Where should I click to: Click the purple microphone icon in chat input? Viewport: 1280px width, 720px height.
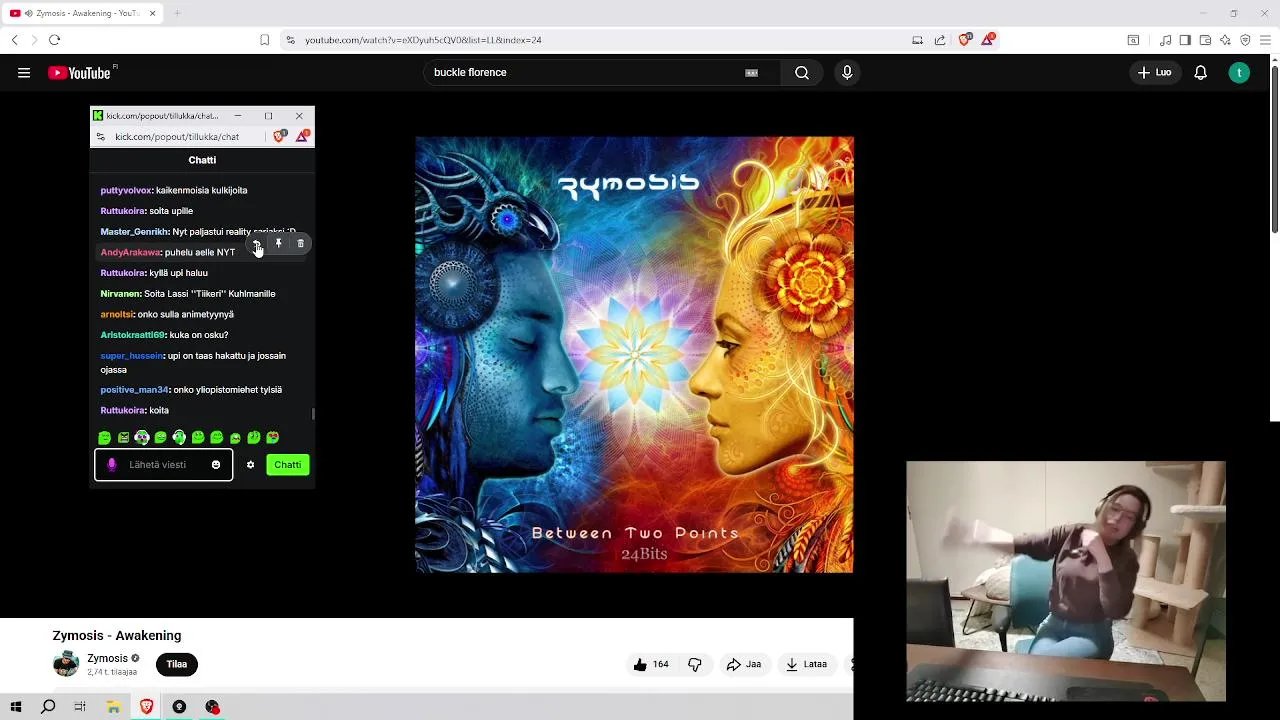[112, 465]
